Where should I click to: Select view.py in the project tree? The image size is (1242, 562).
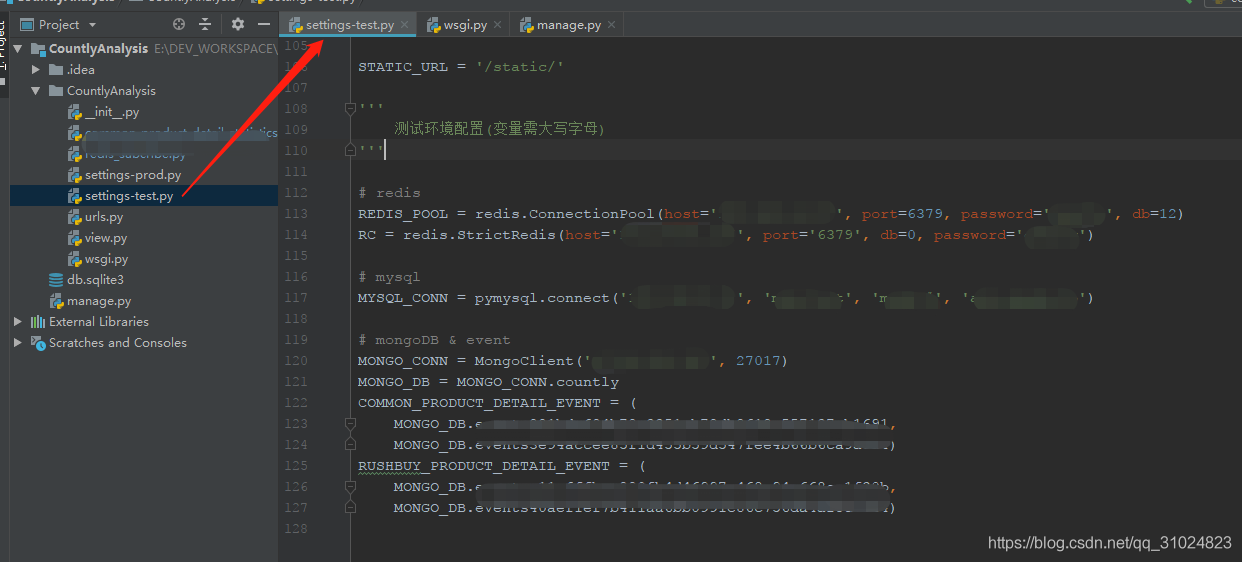105,238
